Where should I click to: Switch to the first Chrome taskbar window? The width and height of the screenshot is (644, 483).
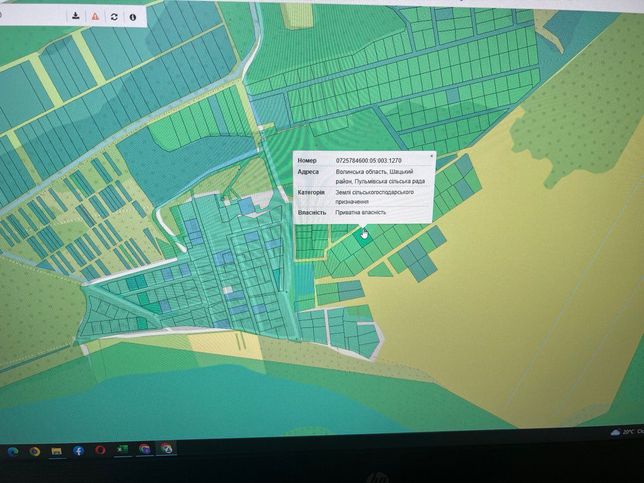point(144,449)
